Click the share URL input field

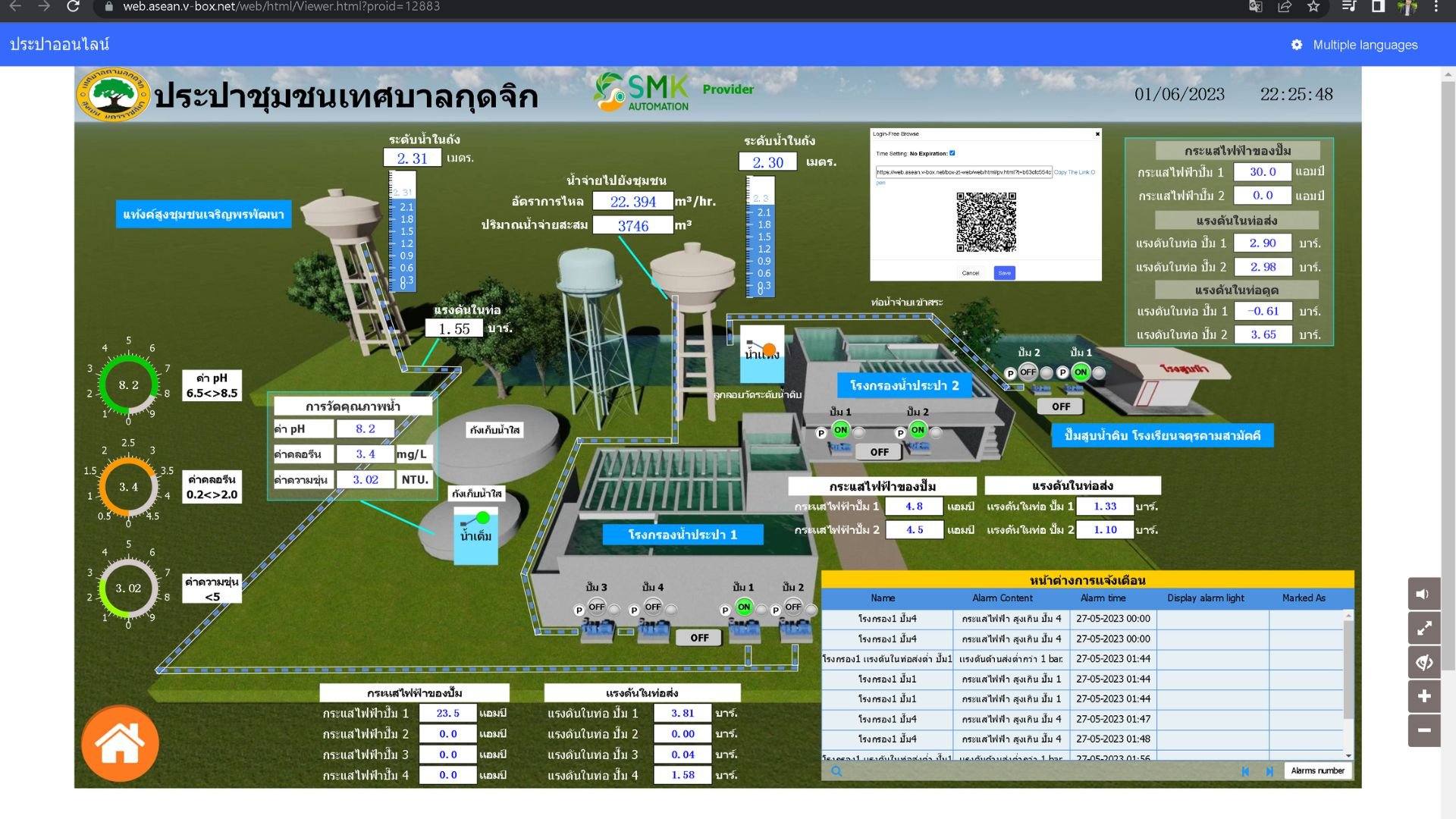[963, 172]
